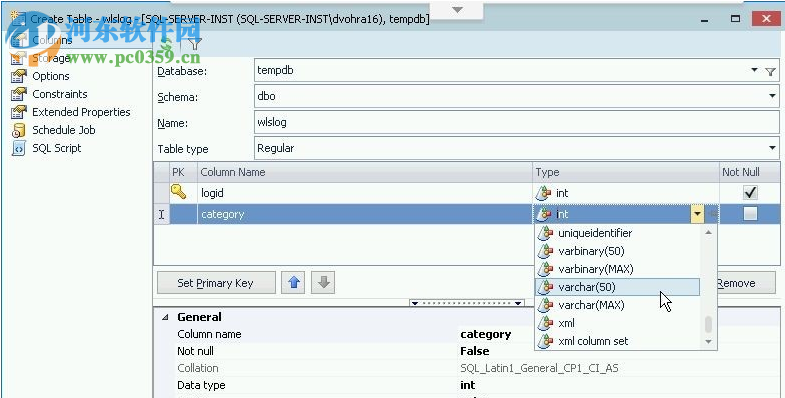785x398 pixels.
Task: Click into the Name field containing wlslog
Action: 517,122
